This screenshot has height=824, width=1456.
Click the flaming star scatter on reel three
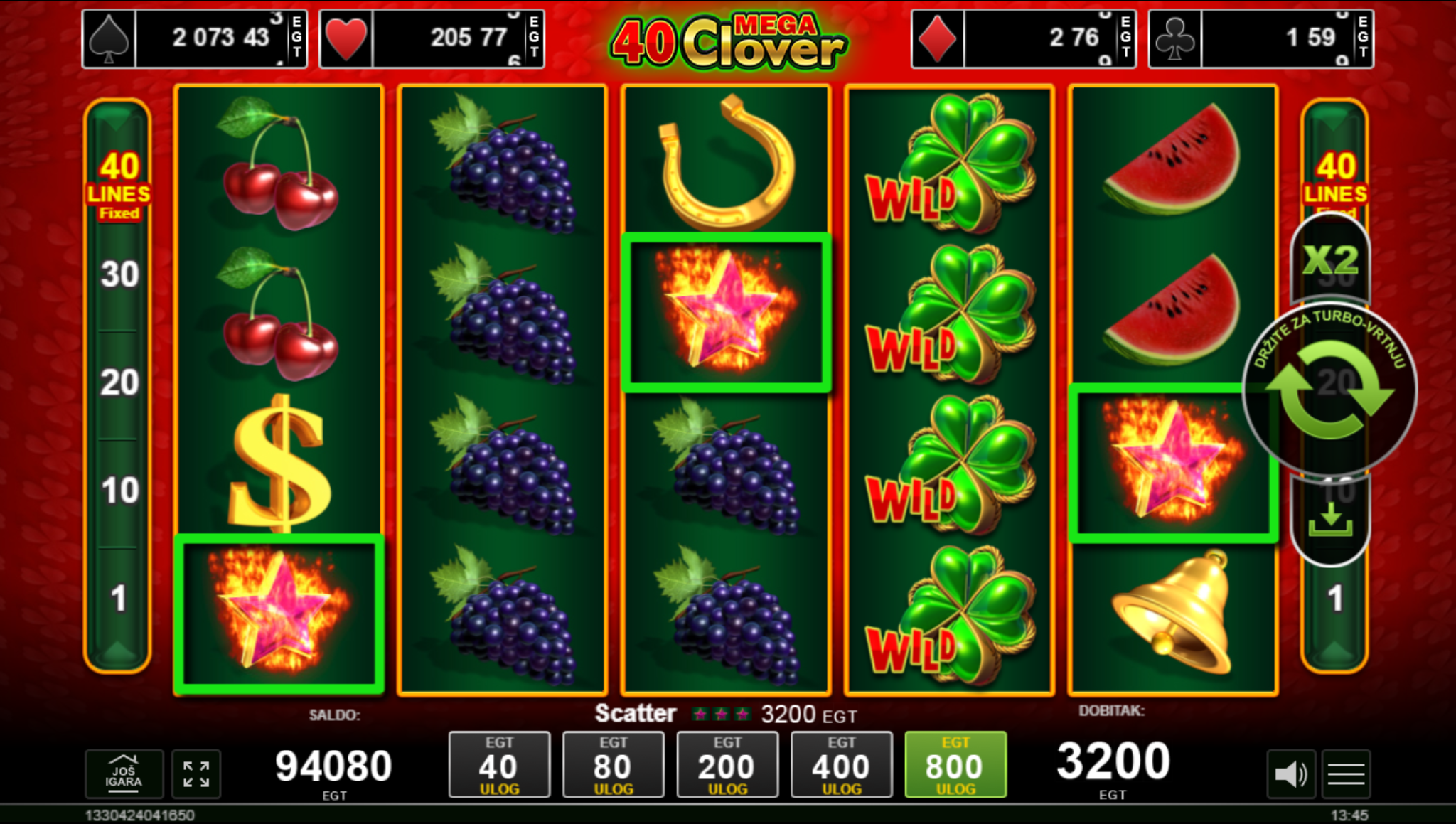(726, 313)
